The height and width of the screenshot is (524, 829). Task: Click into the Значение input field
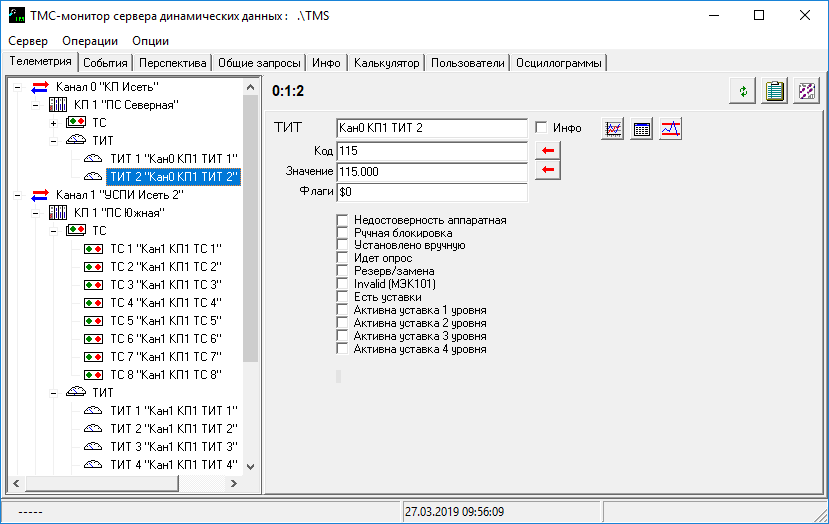431,172
